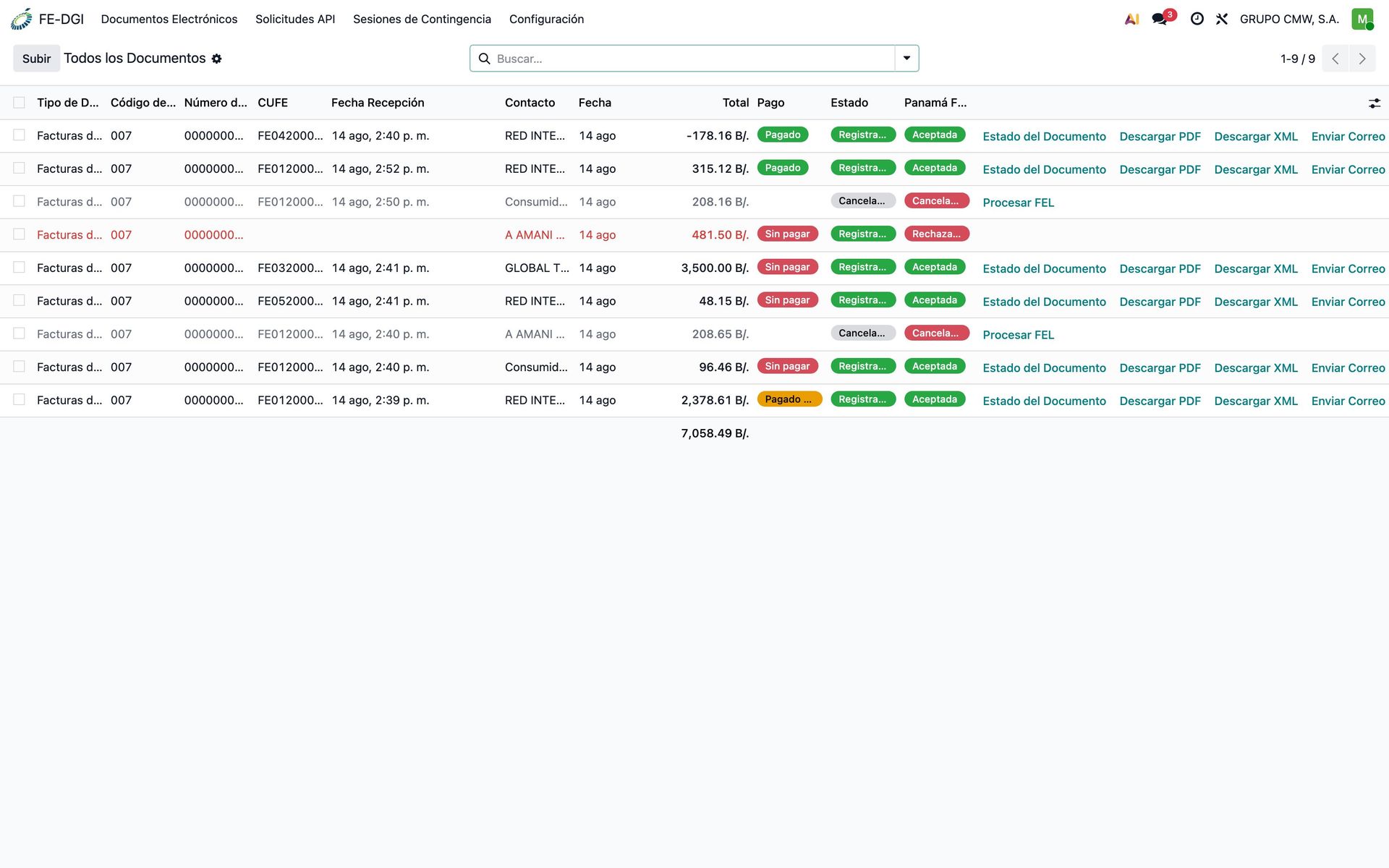Image resolution: width=1389 pixels, height=868 pixels.
Task: Sort by the Total column header
Action: coord(736,103)
